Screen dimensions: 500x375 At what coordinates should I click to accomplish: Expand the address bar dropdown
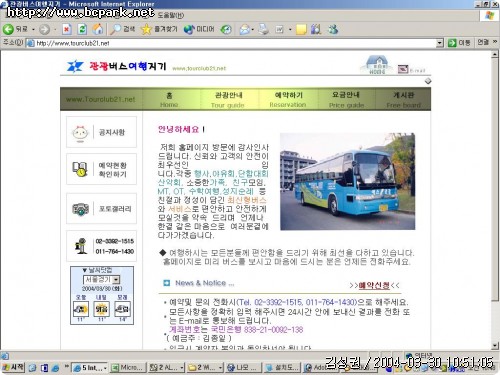[x=440, y=43]
